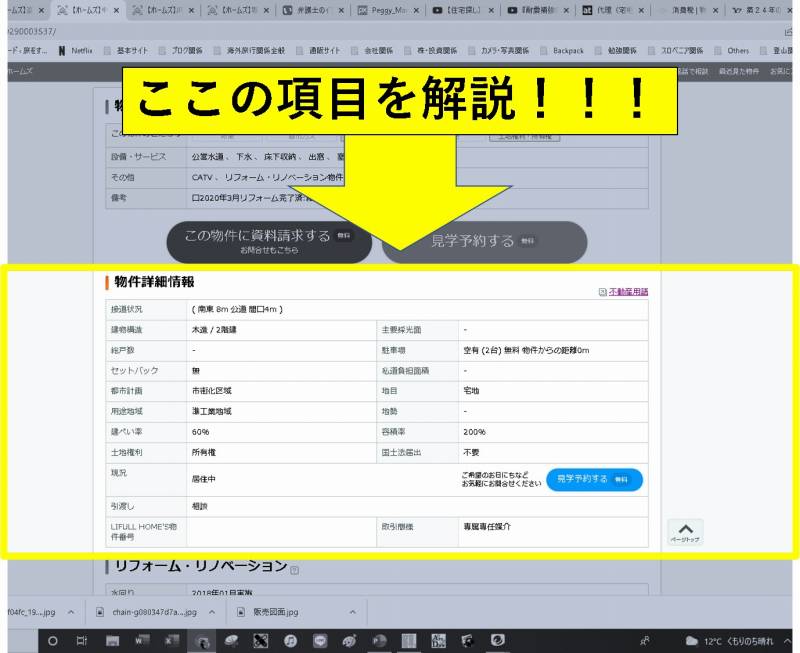Click 市街化区域 value in 都市計画 row
Screen dimensions: 800x653
pos(212,391)
